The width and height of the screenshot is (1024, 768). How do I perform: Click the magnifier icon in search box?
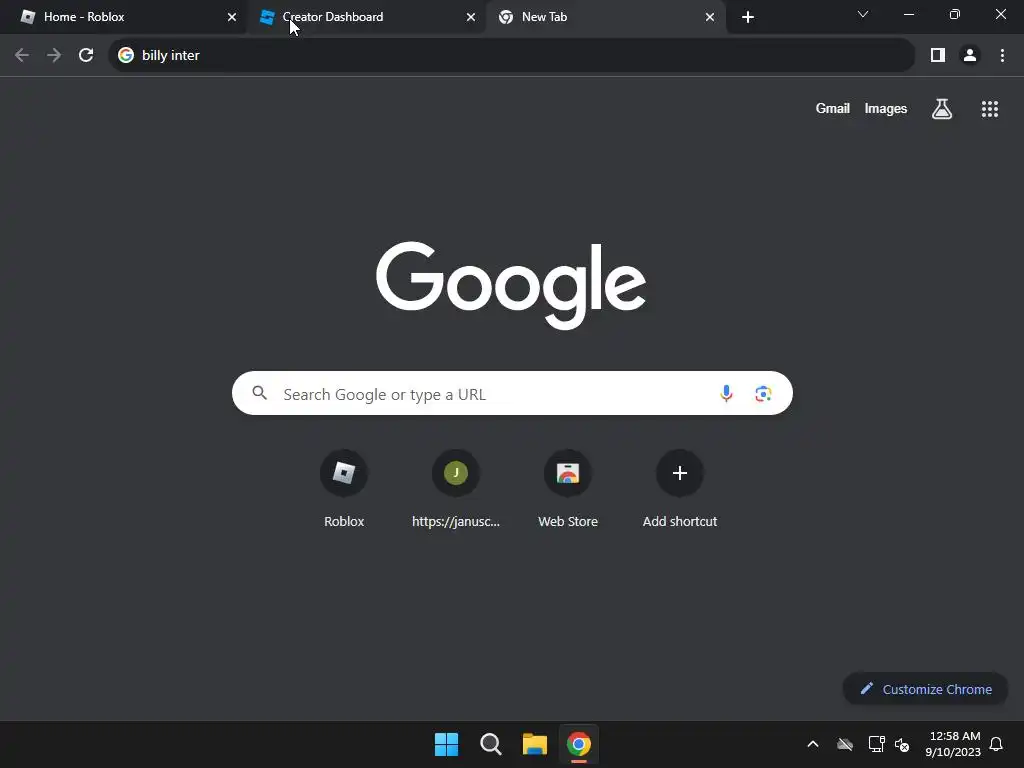[x=260, y=393]
